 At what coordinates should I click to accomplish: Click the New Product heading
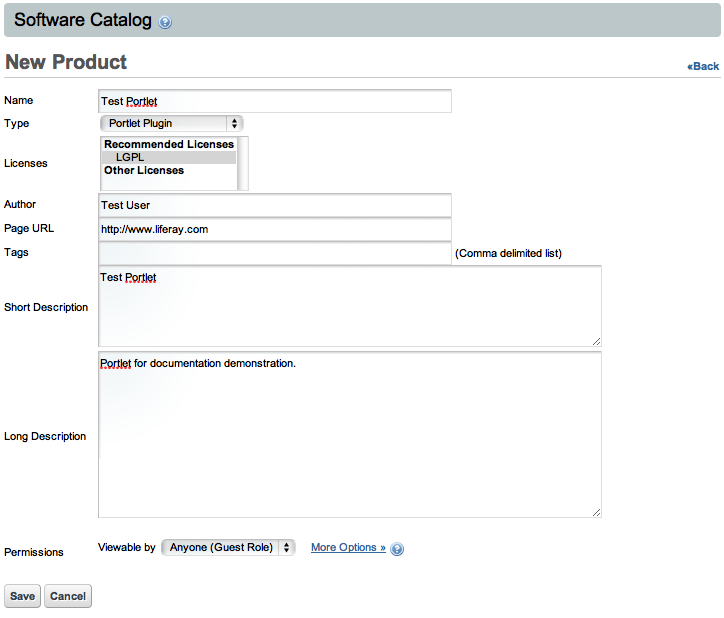click(x=66, y=62)
